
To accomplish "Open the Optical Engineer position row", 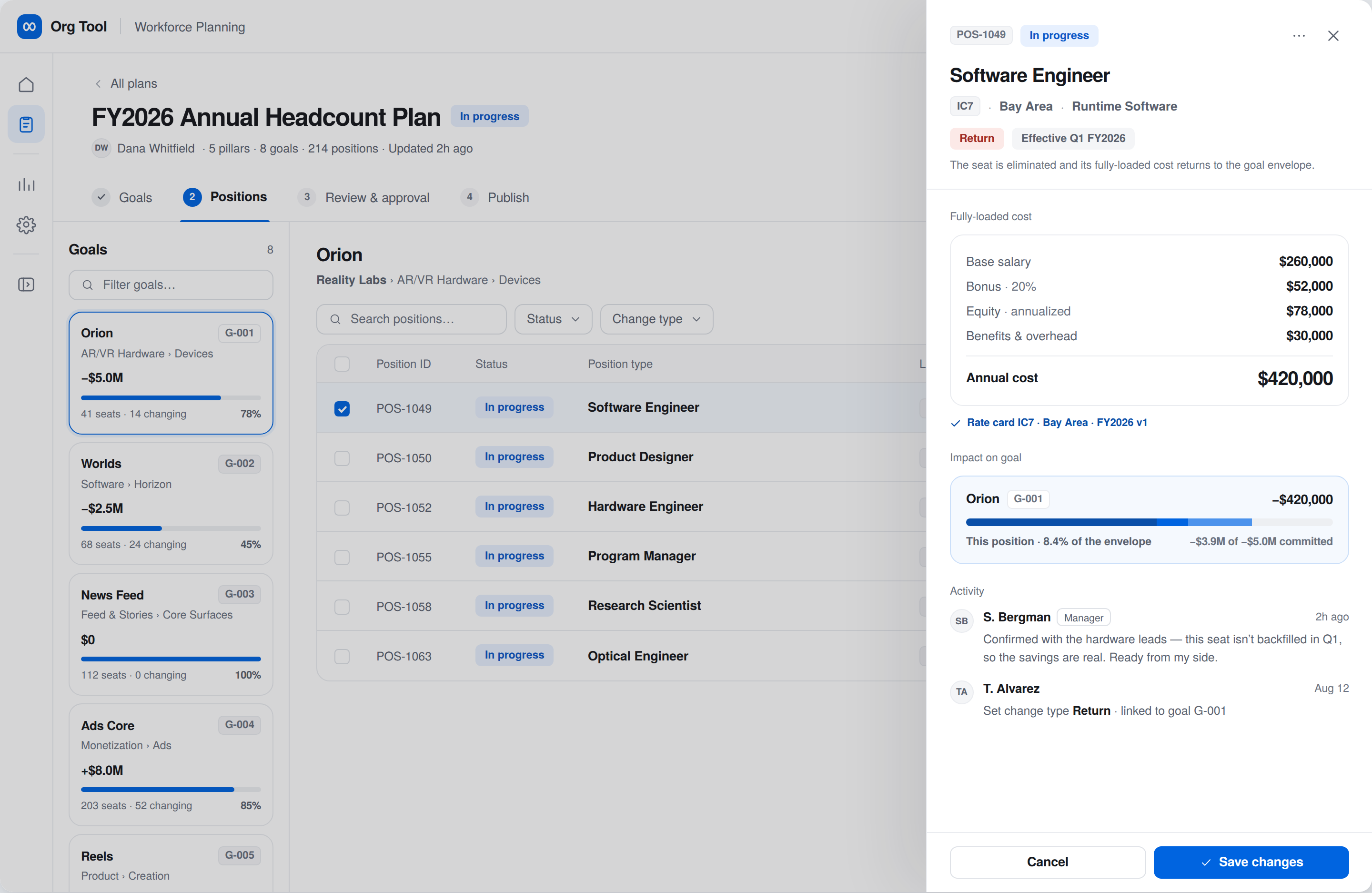I will [x=621, y=656].
